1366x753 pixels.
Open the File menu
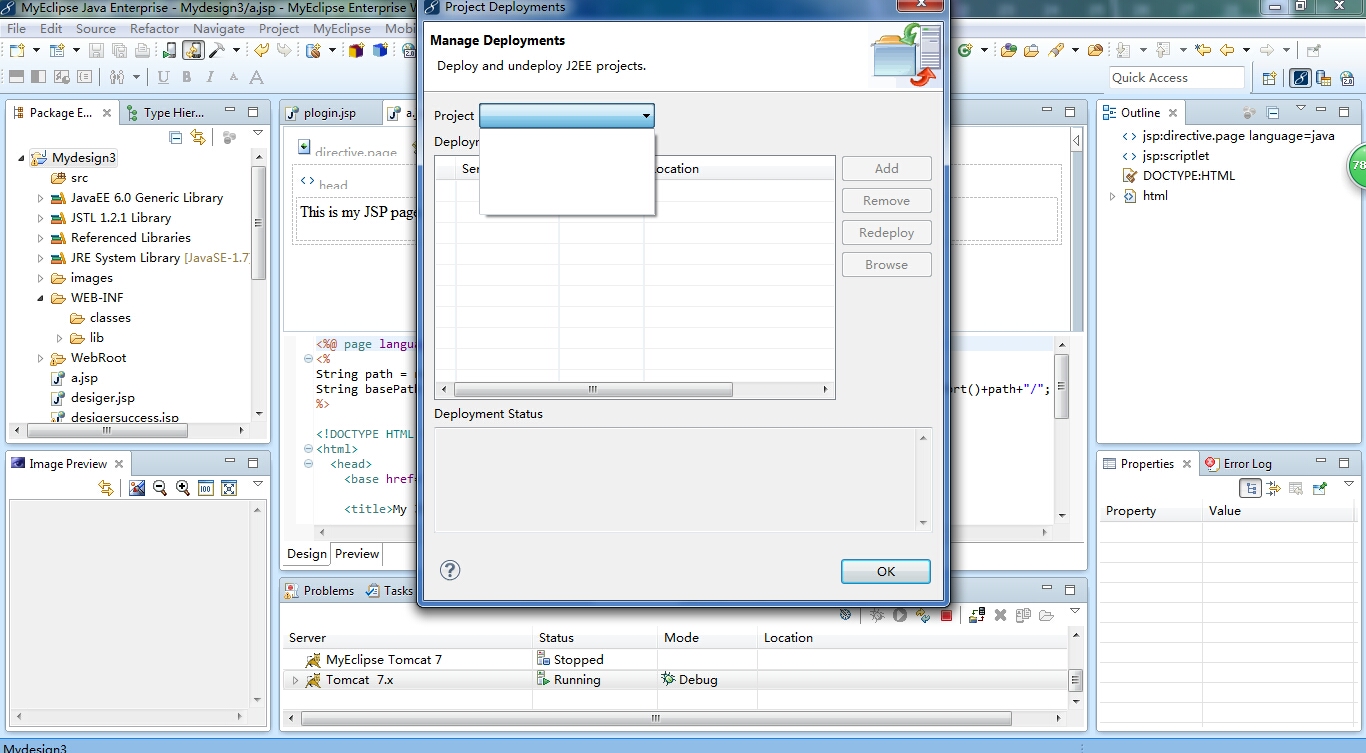tap(16, 28)
